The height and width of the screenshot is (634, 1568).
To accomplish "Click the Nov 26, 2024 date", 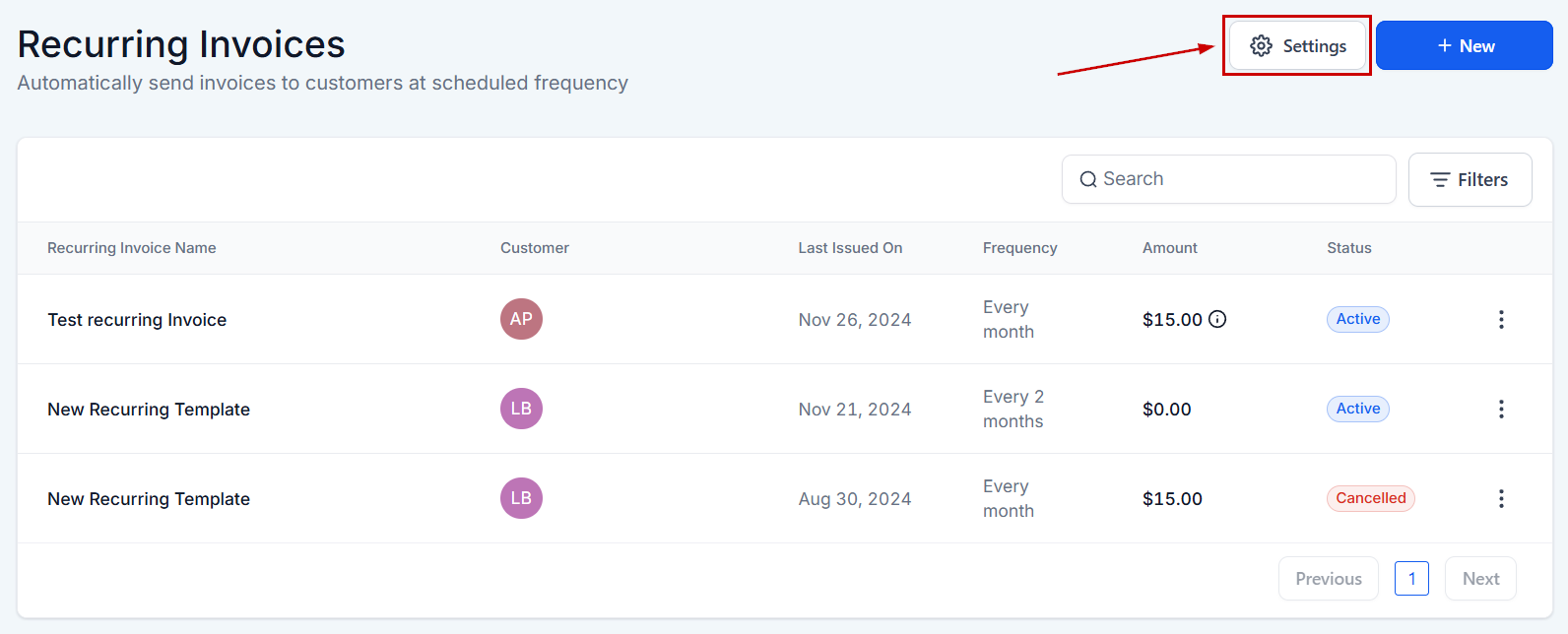I will (x=855, y=320).
